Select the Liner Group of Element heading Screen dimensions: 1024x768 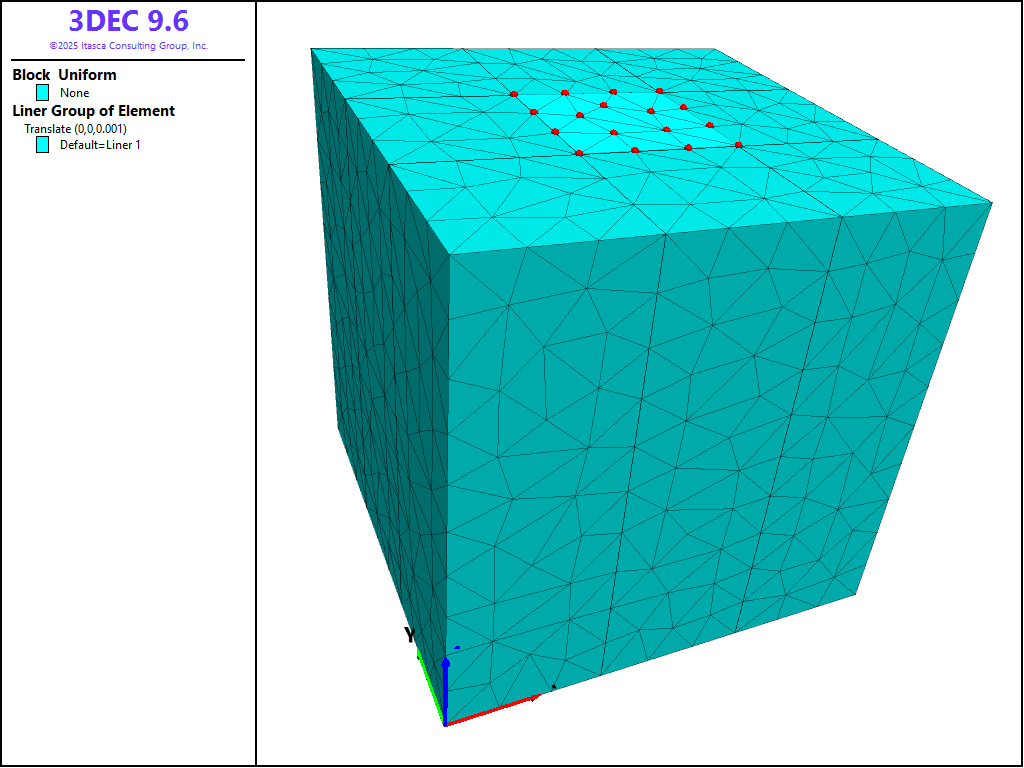coord(93,111)
